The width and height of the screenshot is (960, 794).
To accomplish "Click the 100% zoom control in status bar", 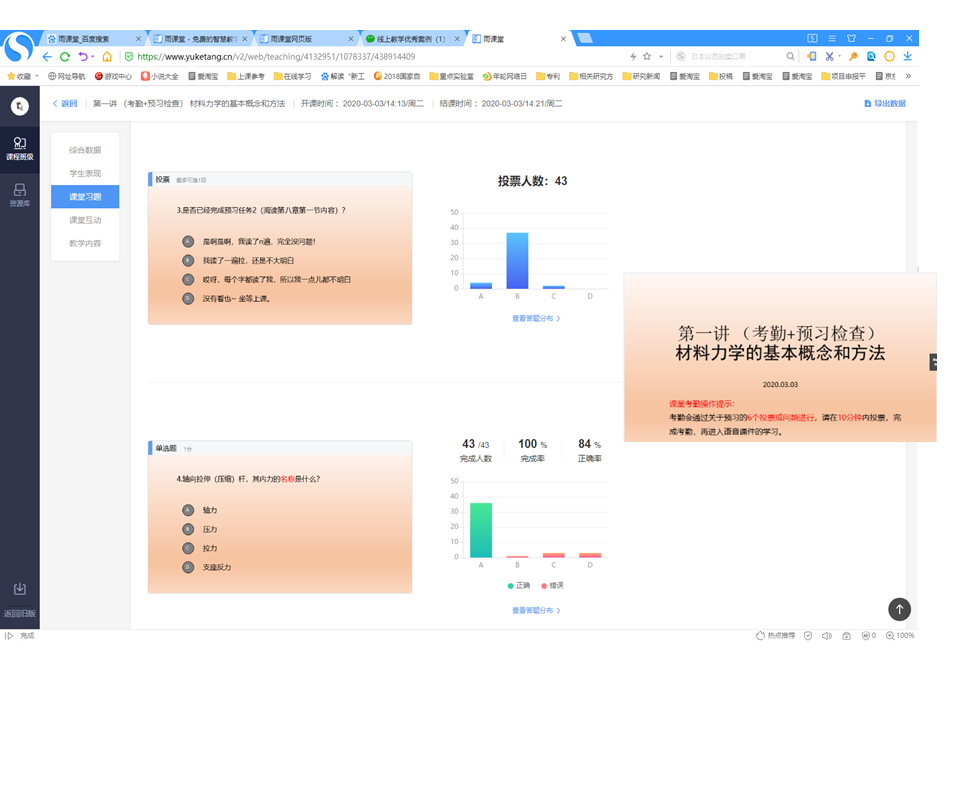I will coord(903,635).
